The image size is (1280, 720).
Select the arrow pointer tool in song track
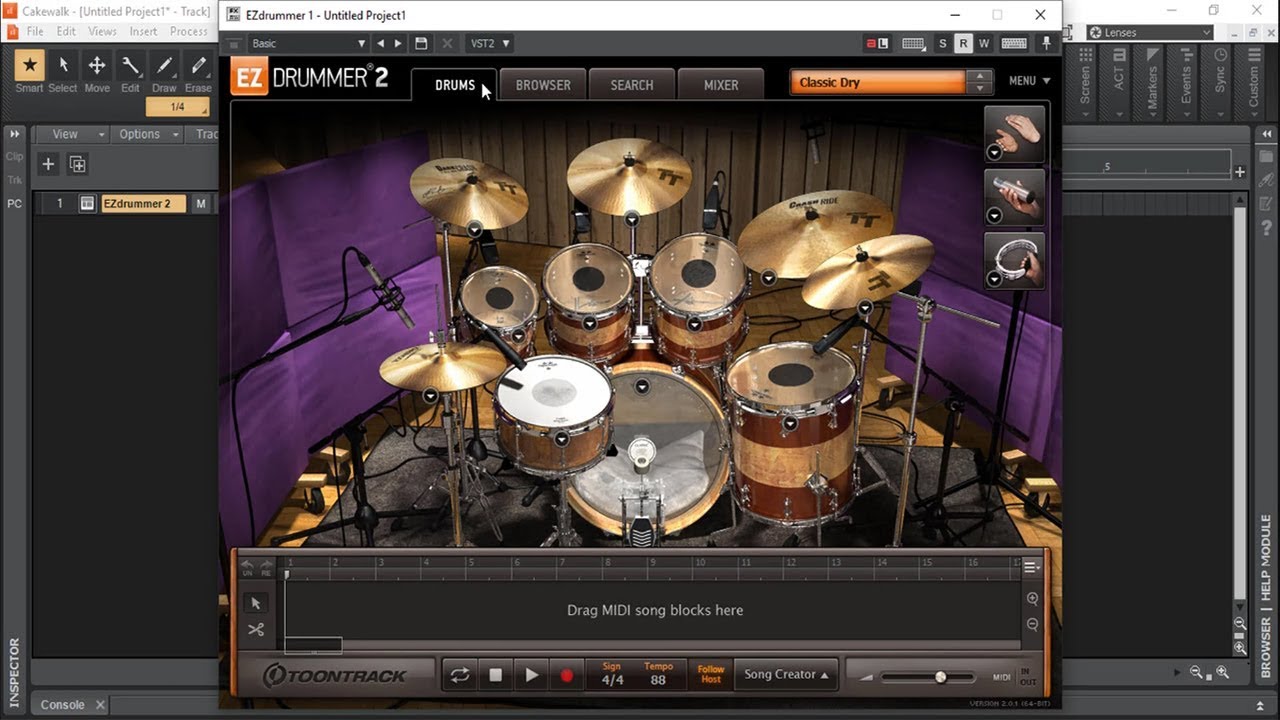pos(255,603)
